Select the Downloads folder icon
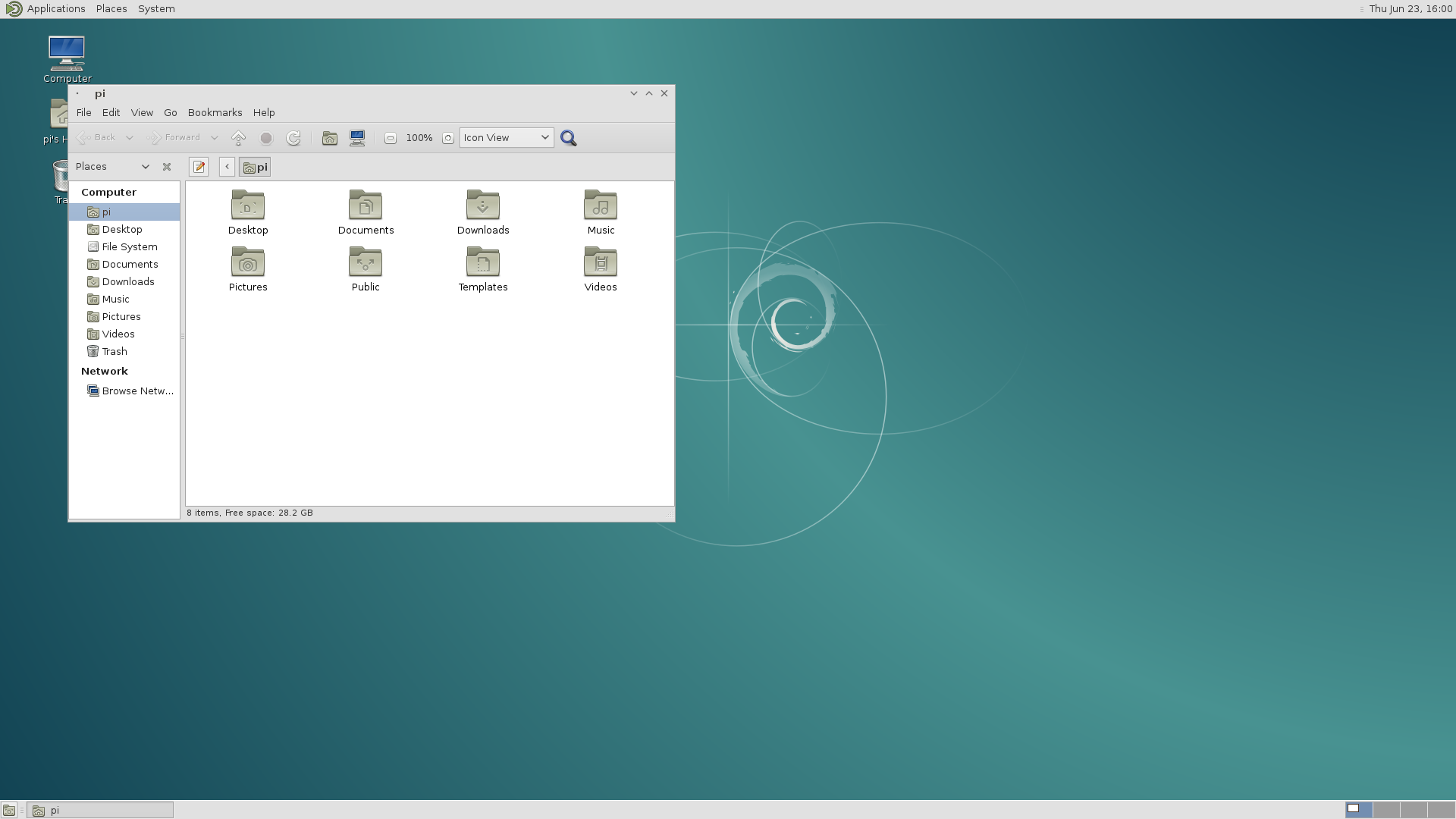Screen dimensions: 1456x819 483,212
